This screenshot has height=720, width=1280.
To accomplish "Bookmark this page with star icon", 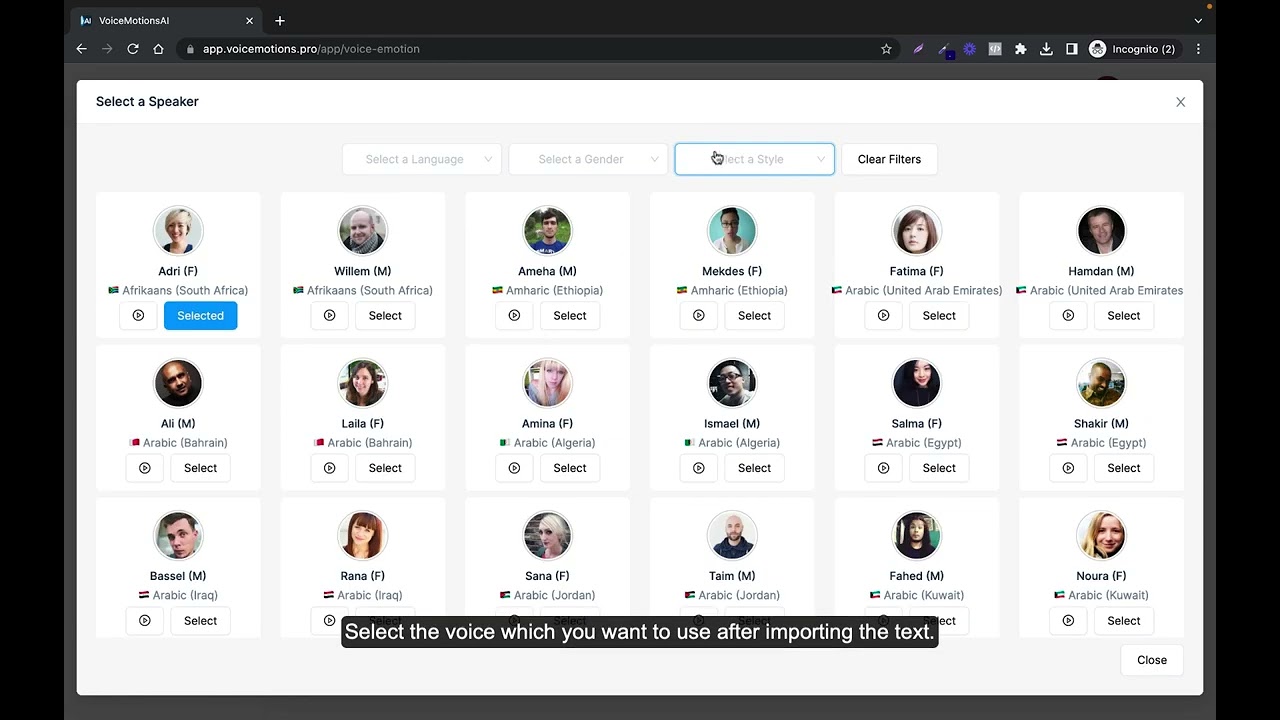I will (886, 49).
